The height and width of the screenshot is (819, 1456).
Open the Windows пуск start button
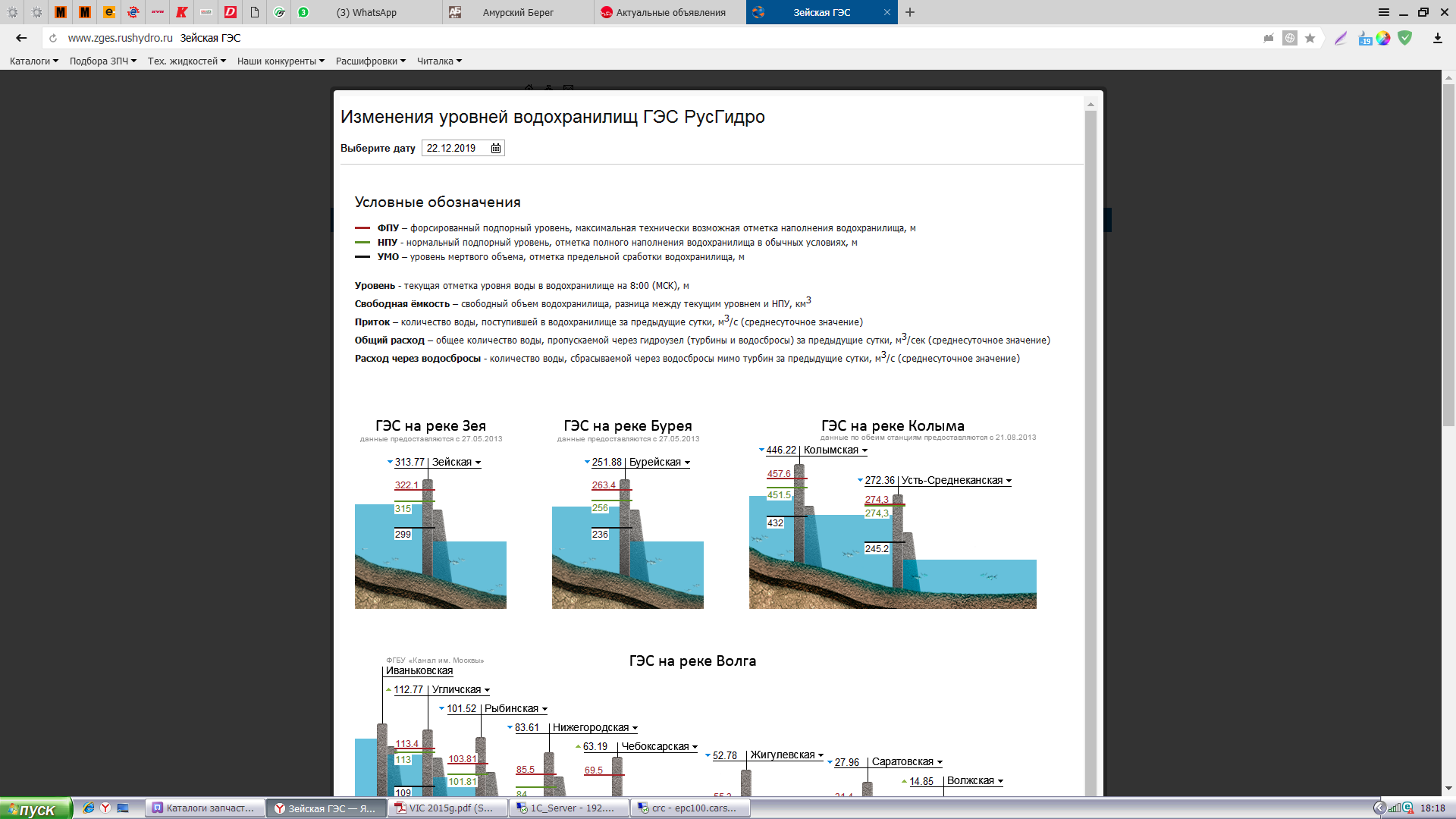coord(36,808)
